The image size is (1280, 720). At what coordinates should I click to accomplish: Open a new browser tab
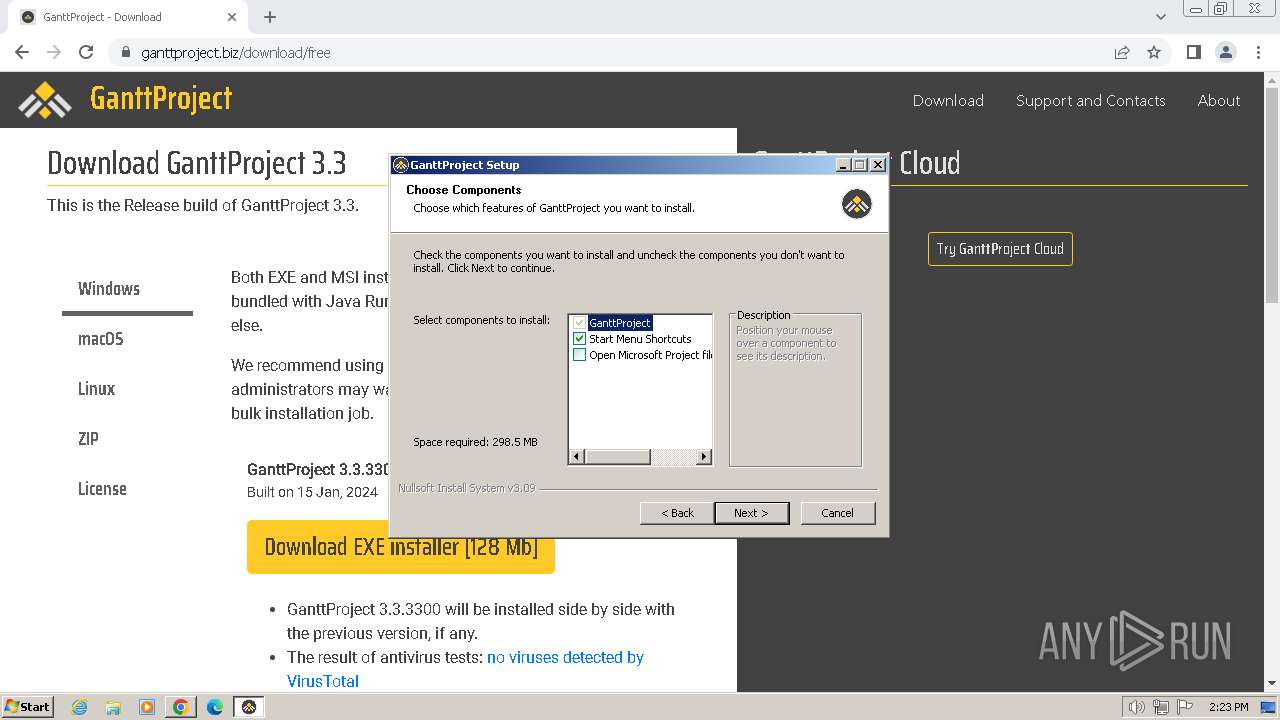(270, 17)
